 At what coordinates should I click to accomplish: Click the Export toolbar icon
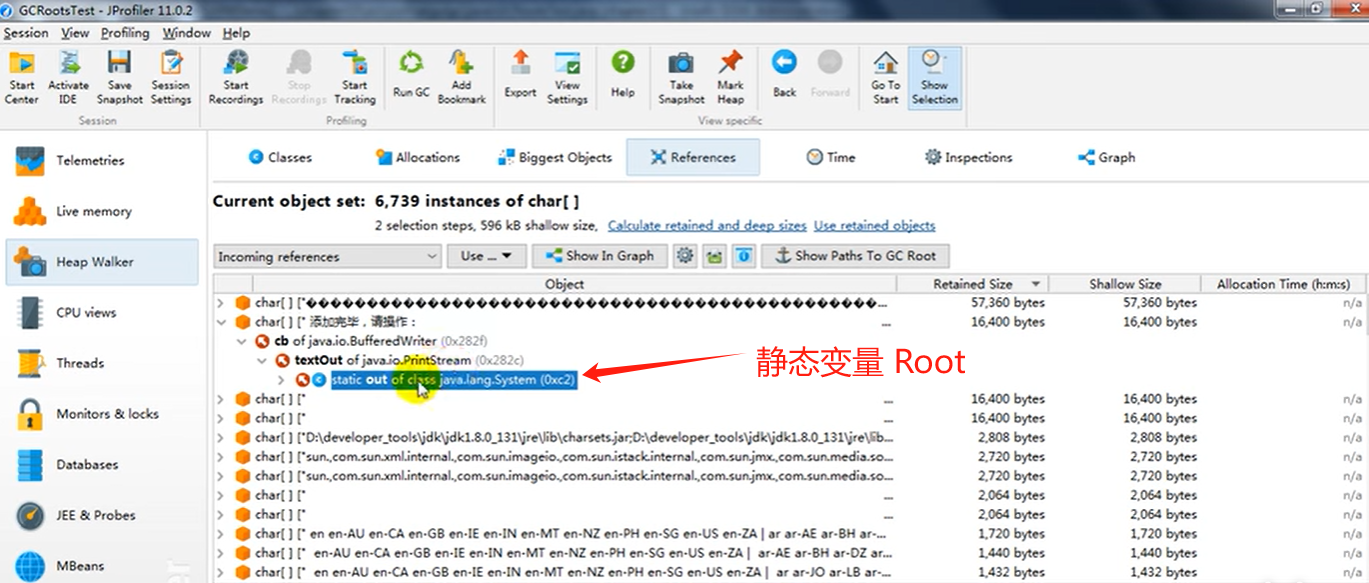(520, 75)
